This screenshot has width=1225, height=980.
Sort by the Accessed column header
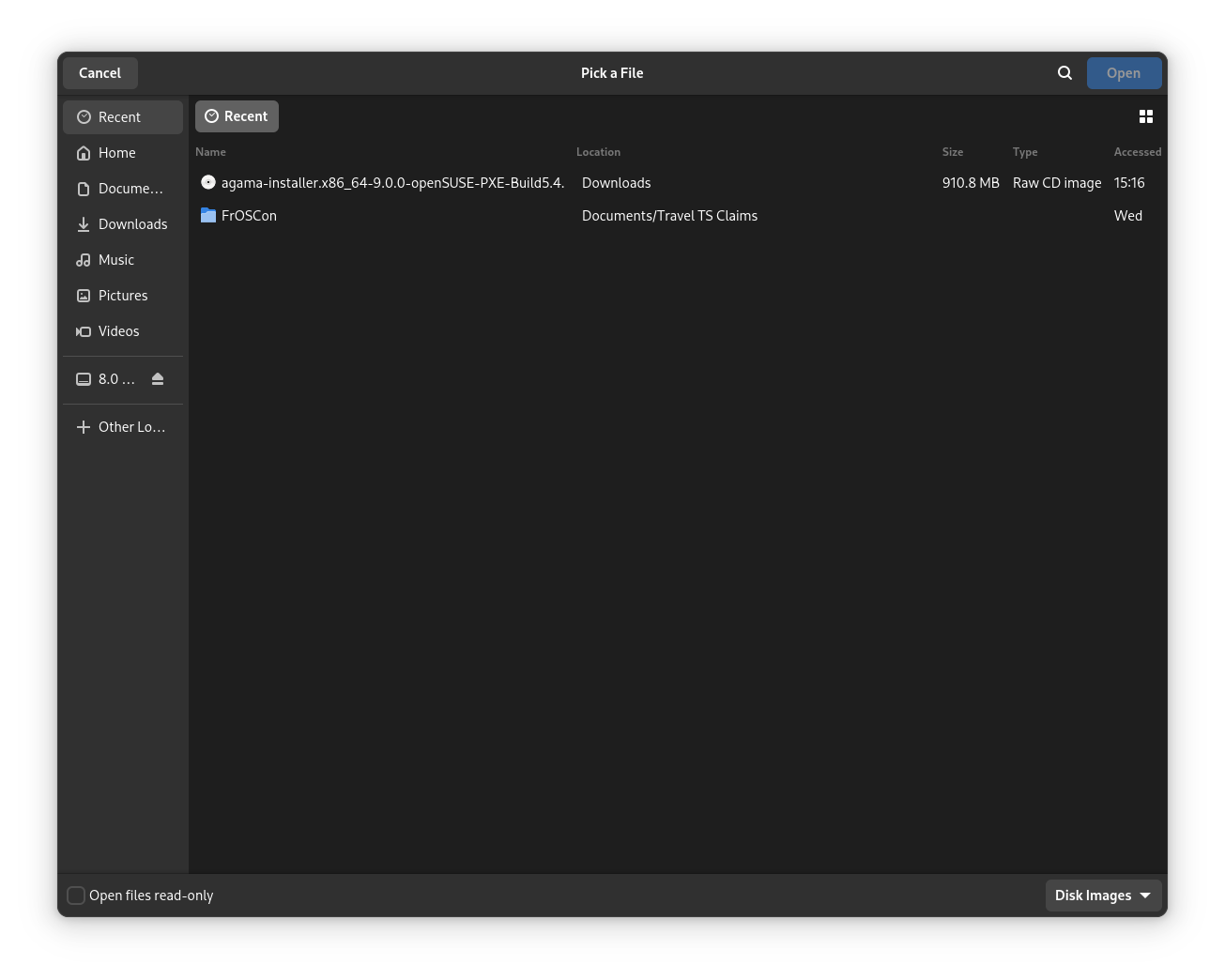pos(1137,152)
